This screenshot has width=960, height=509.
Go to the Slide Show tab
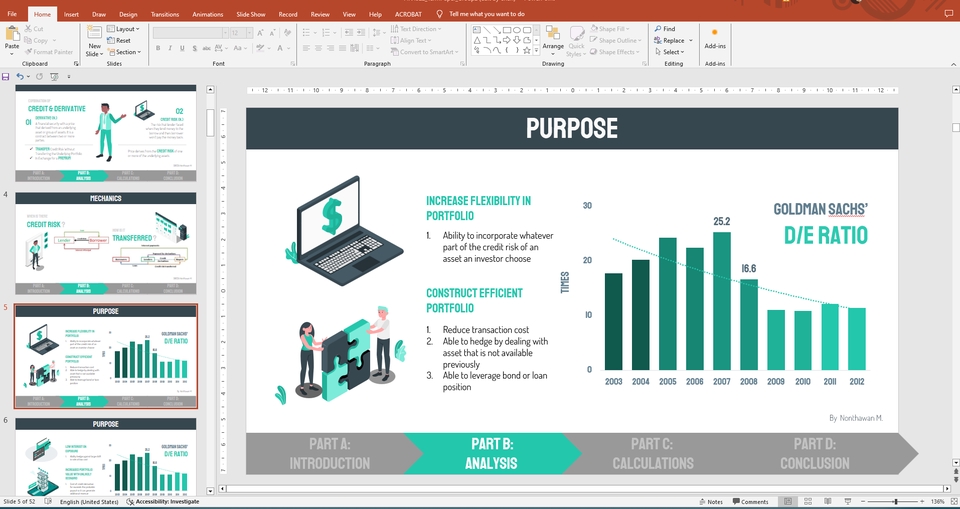tap(251, 14)
